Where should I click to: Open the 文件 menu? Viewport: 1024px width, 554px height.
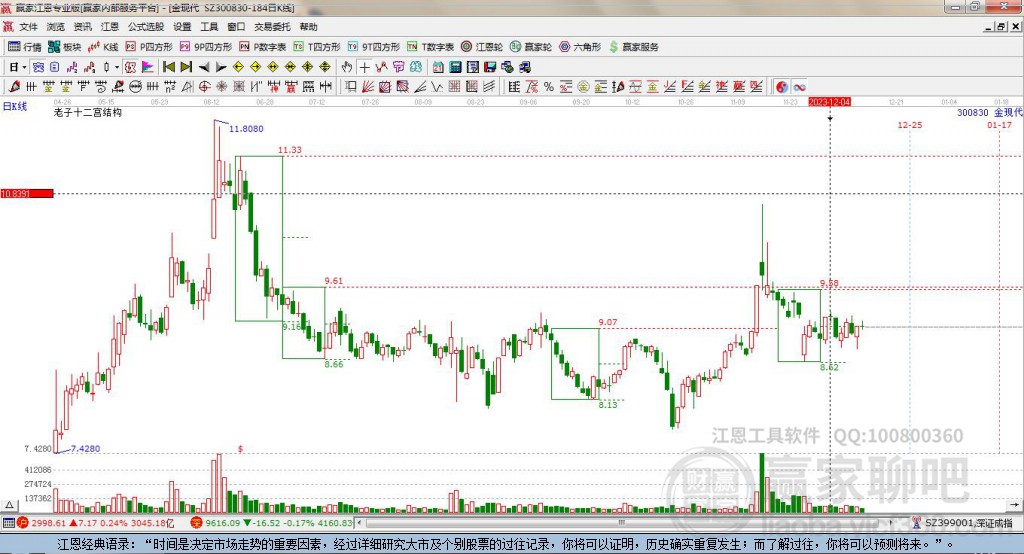pos(29,27)
